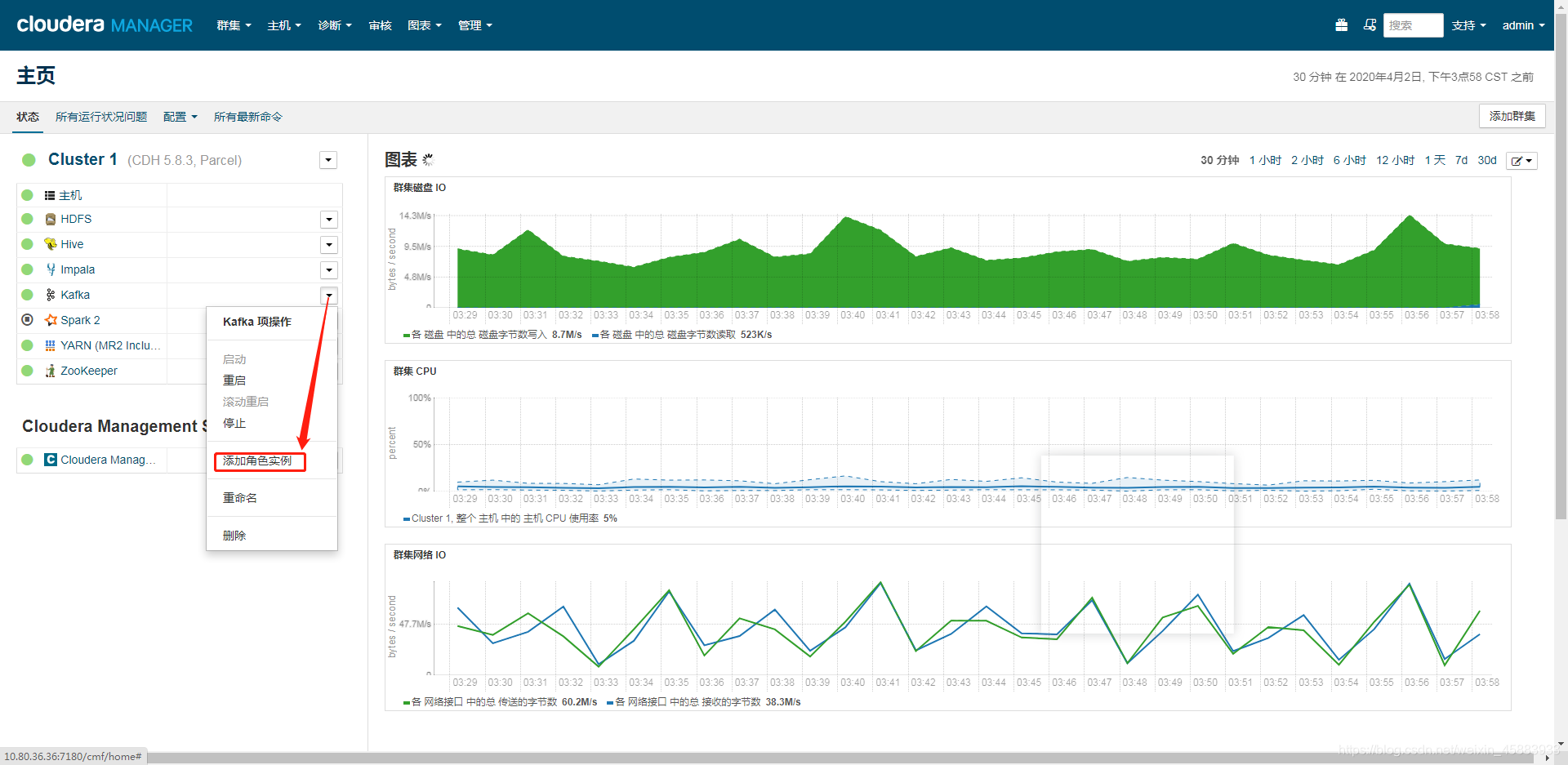Click HDFS green health status indicator
1568x765 pixels.
[x=27, y=219]
